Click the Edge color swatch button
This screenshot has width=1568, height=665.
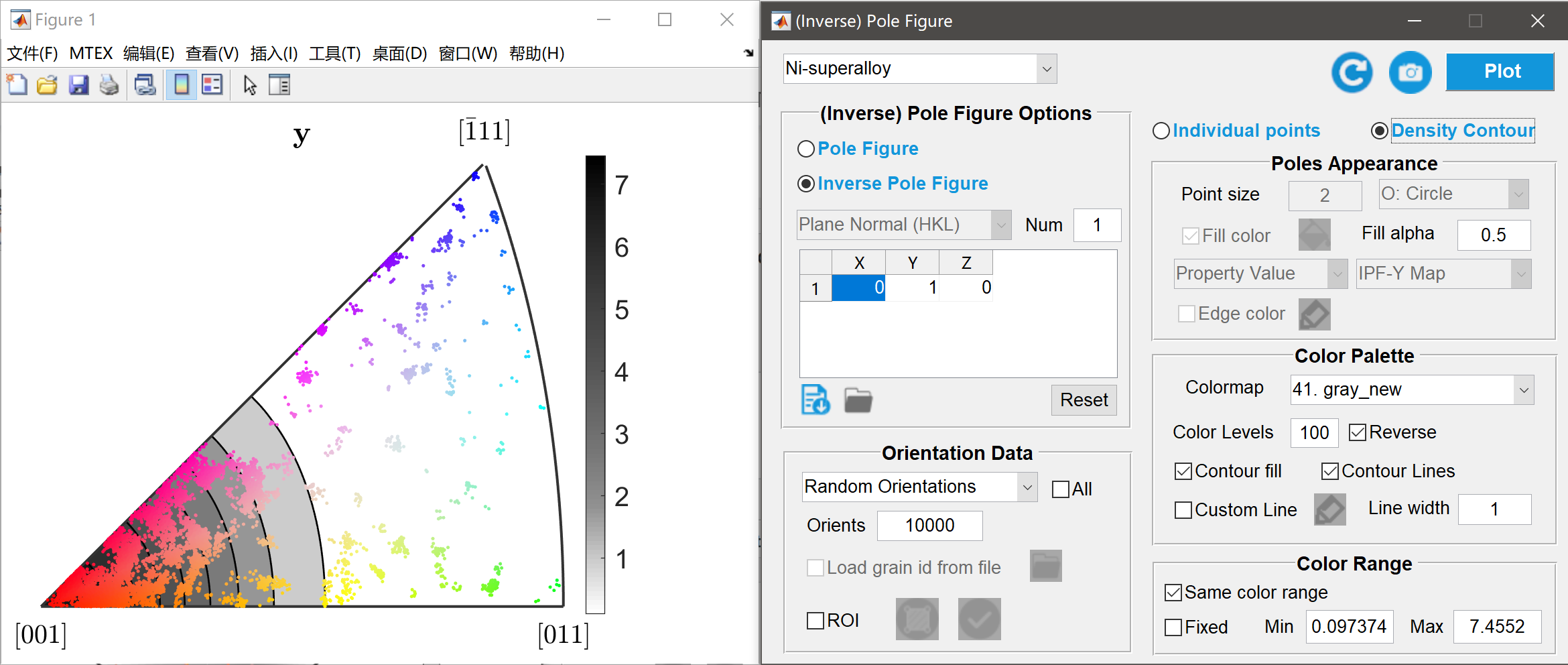[x=1315, y=314]
